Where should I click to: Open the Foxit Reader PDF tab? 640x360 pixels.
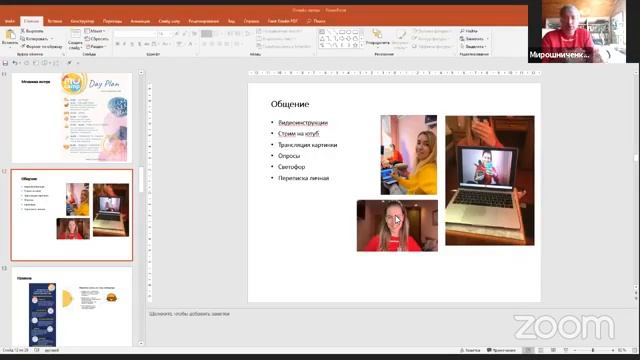click(282, 21)
